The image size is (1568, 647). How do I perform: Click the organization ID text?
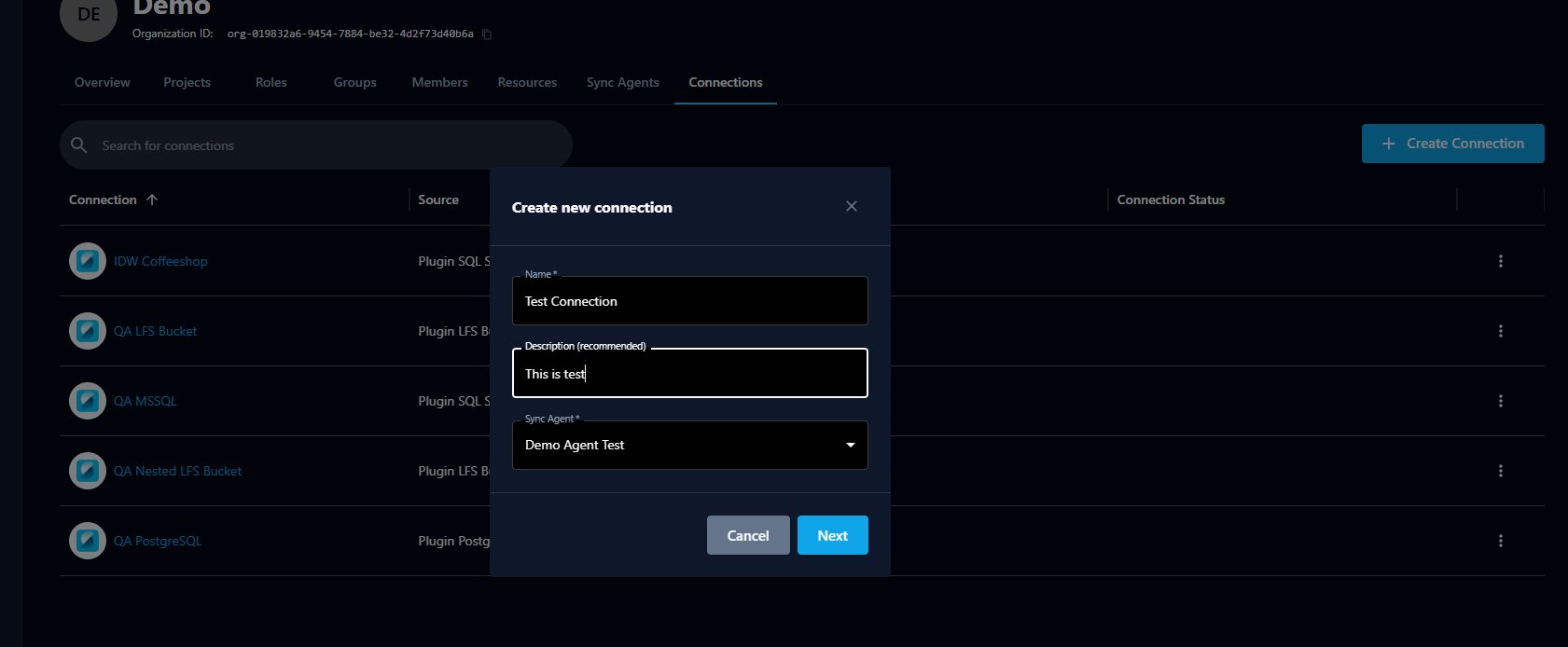[350, 34]
